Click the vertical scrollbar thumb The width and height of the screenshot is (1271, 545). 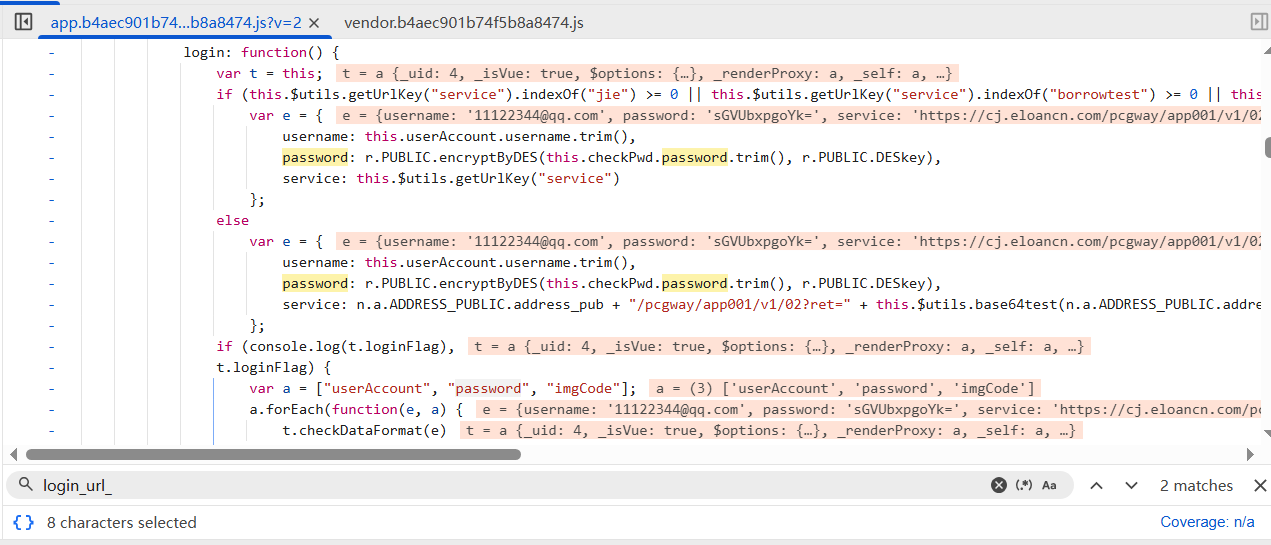tap(1266, 147)
